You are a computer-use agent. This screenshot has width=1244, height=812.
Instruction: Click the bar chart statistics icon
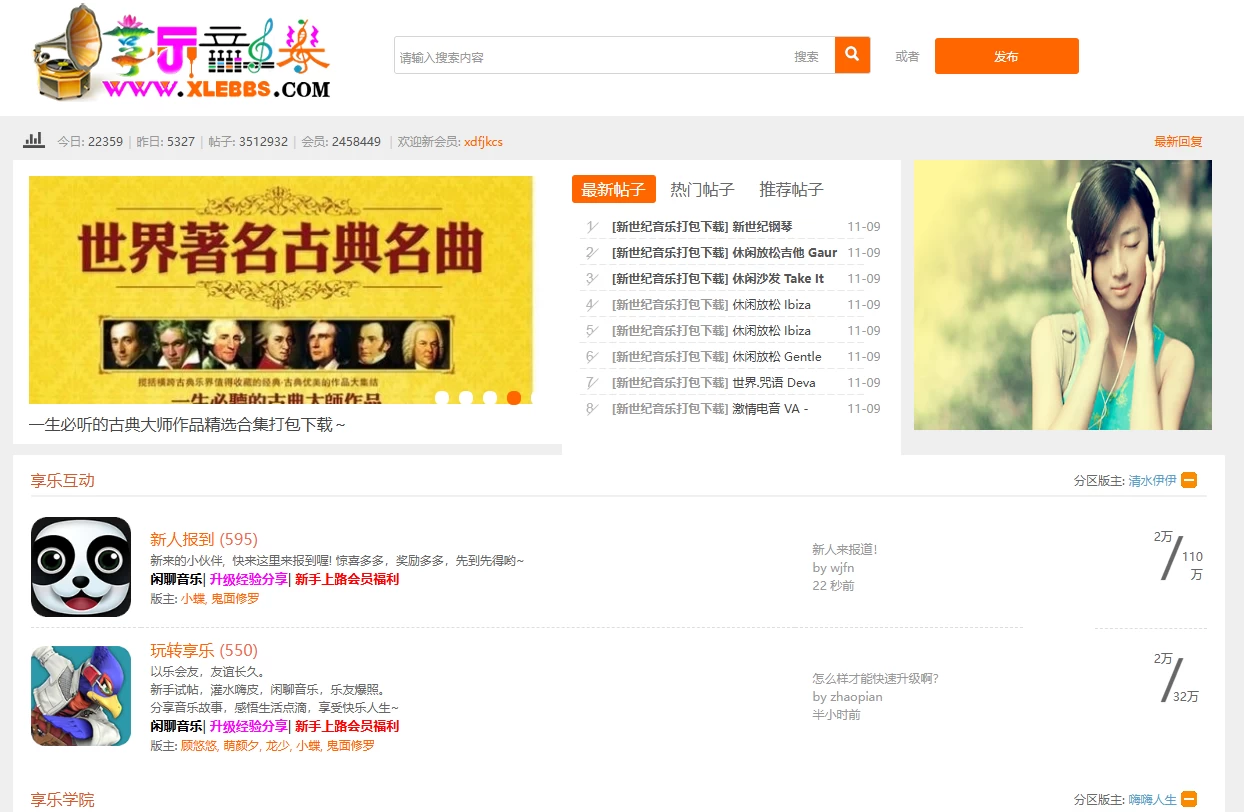pyautogui.click(x=34, y=141)
